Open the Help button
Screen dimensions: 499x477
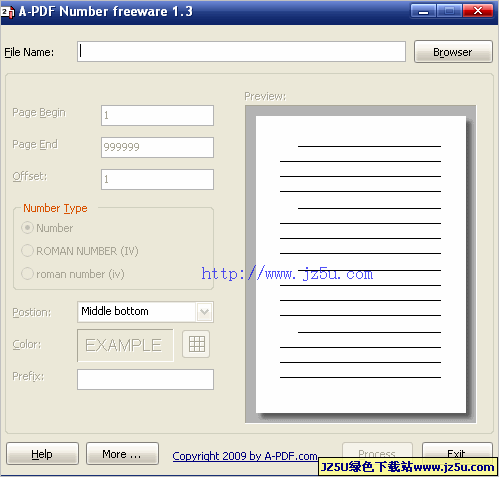(x=42, y=454)
